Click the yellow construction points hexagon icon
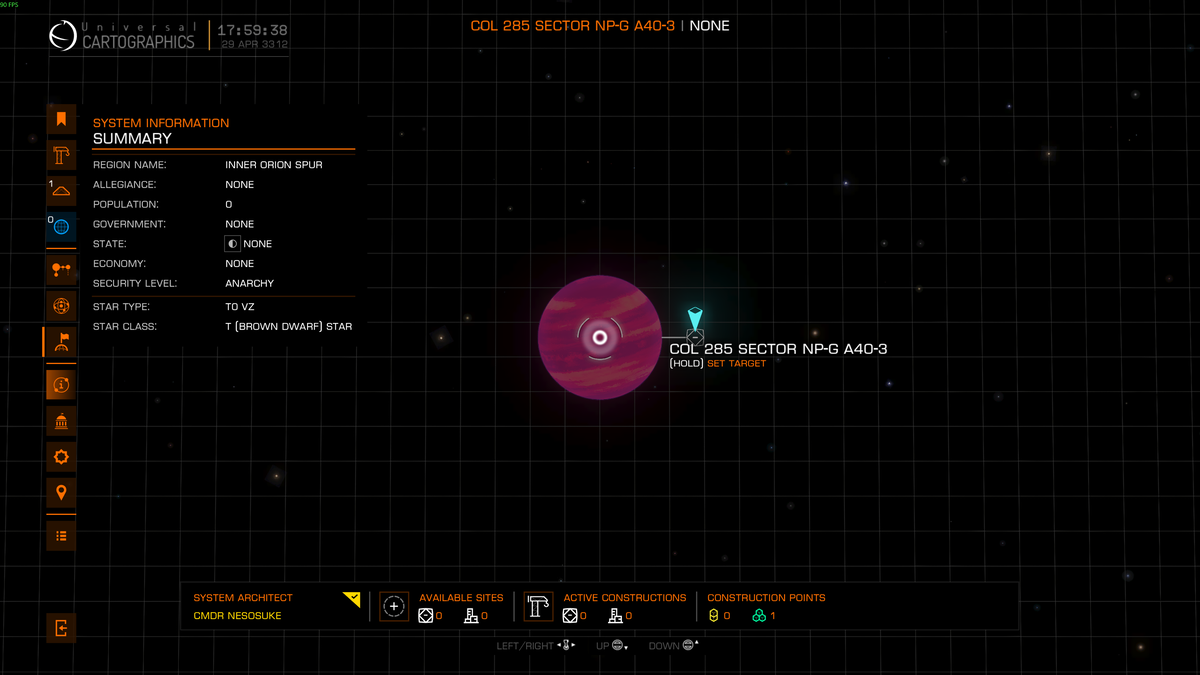 (713, 616)
